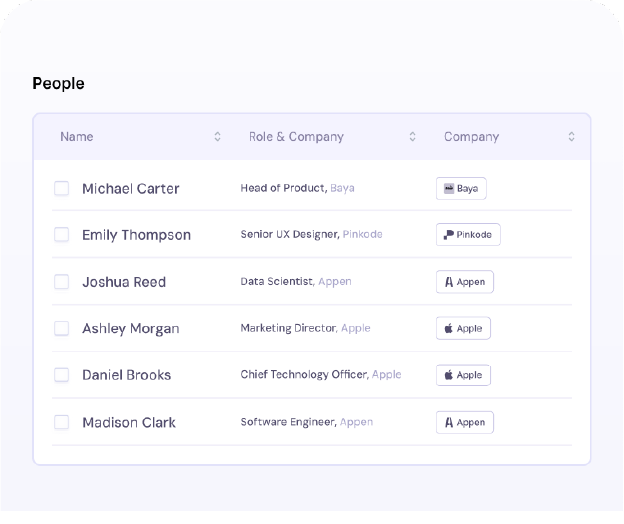This screenshot has width=624, height=524.
Task: Select the checkbox for Michael Carter
Action: point(62,188)
